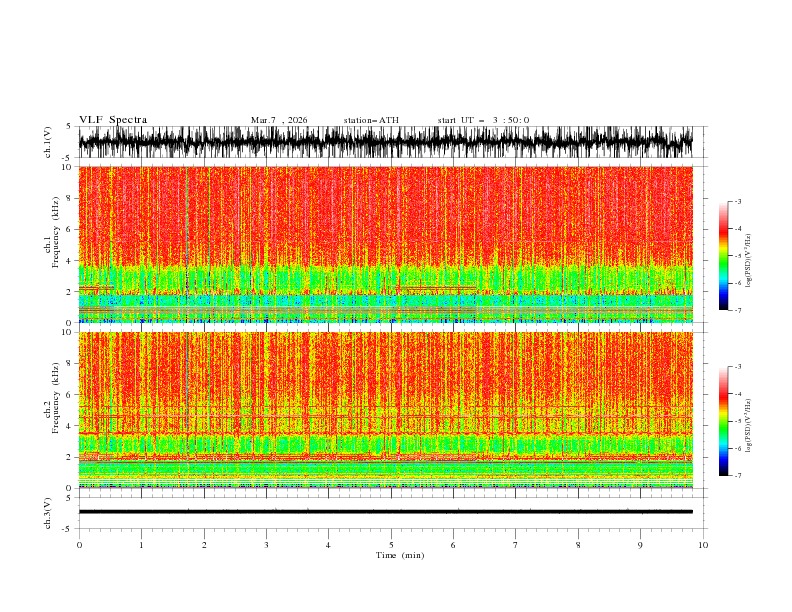Click the '7' tick on the time axis
The image size is (792, 612).
pyautogui.click(x=516, y=545)
